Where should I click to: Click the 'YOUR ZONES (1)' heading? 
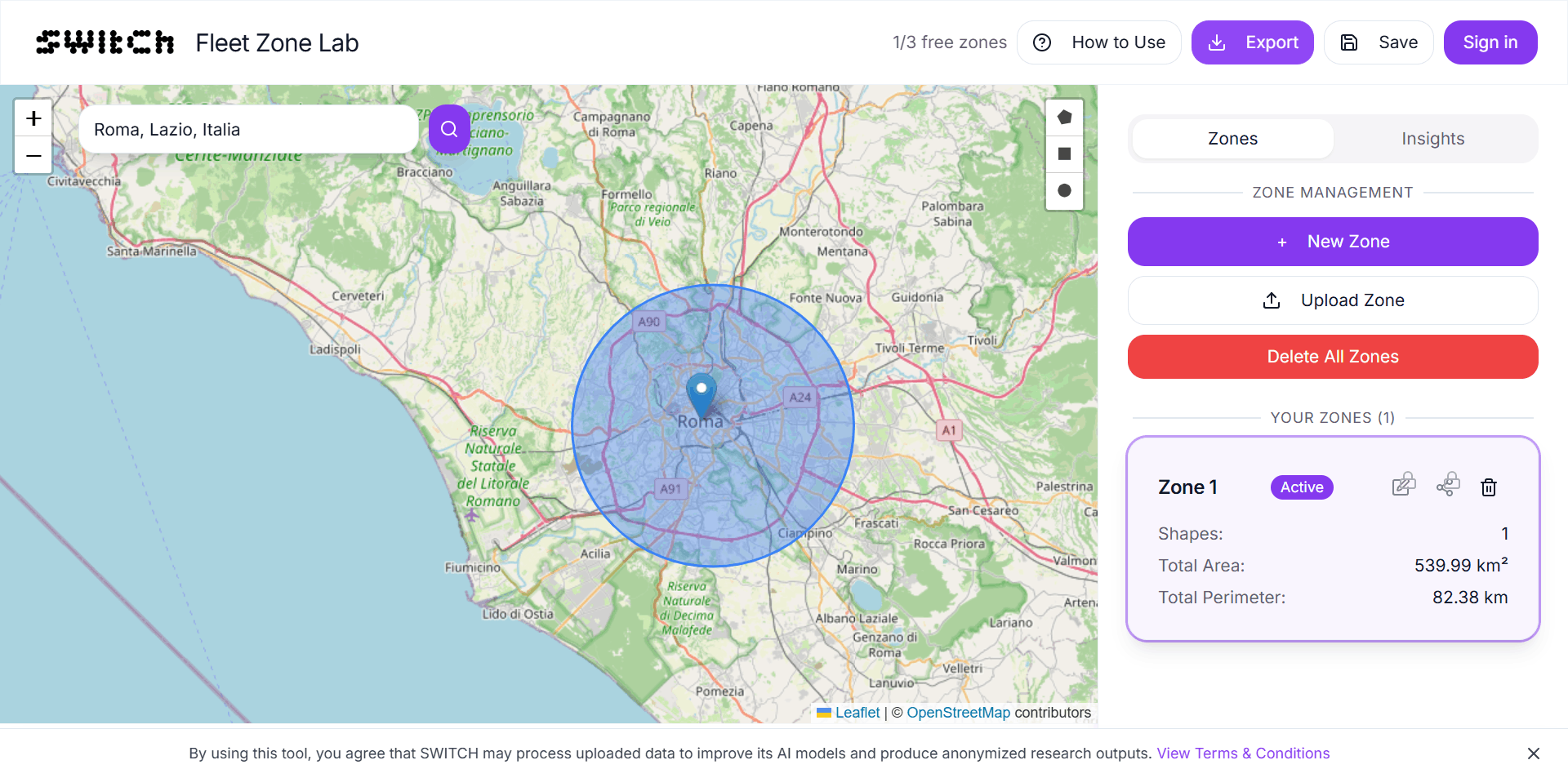(1333, 418)
